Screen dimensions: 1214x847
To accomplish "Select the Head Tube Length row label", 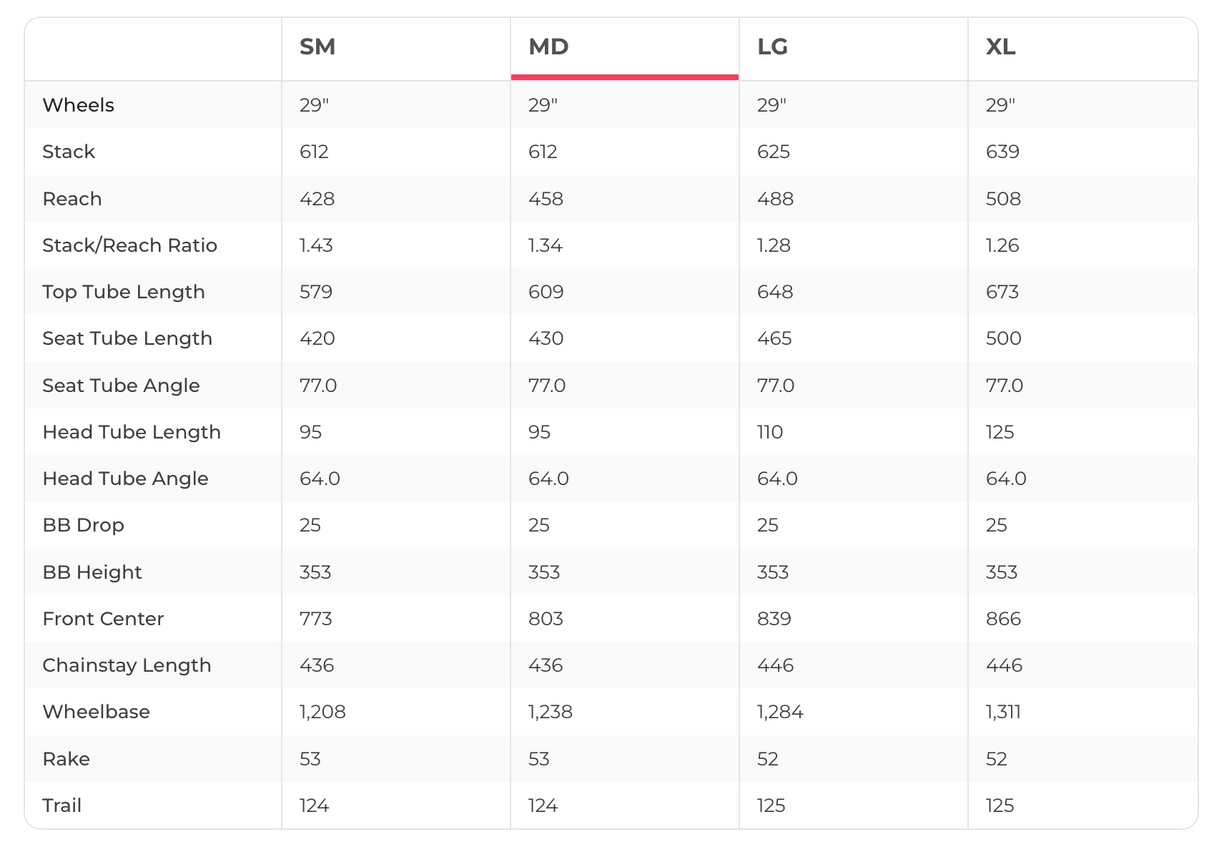I will pyautogui.click(x=131, y=432).
